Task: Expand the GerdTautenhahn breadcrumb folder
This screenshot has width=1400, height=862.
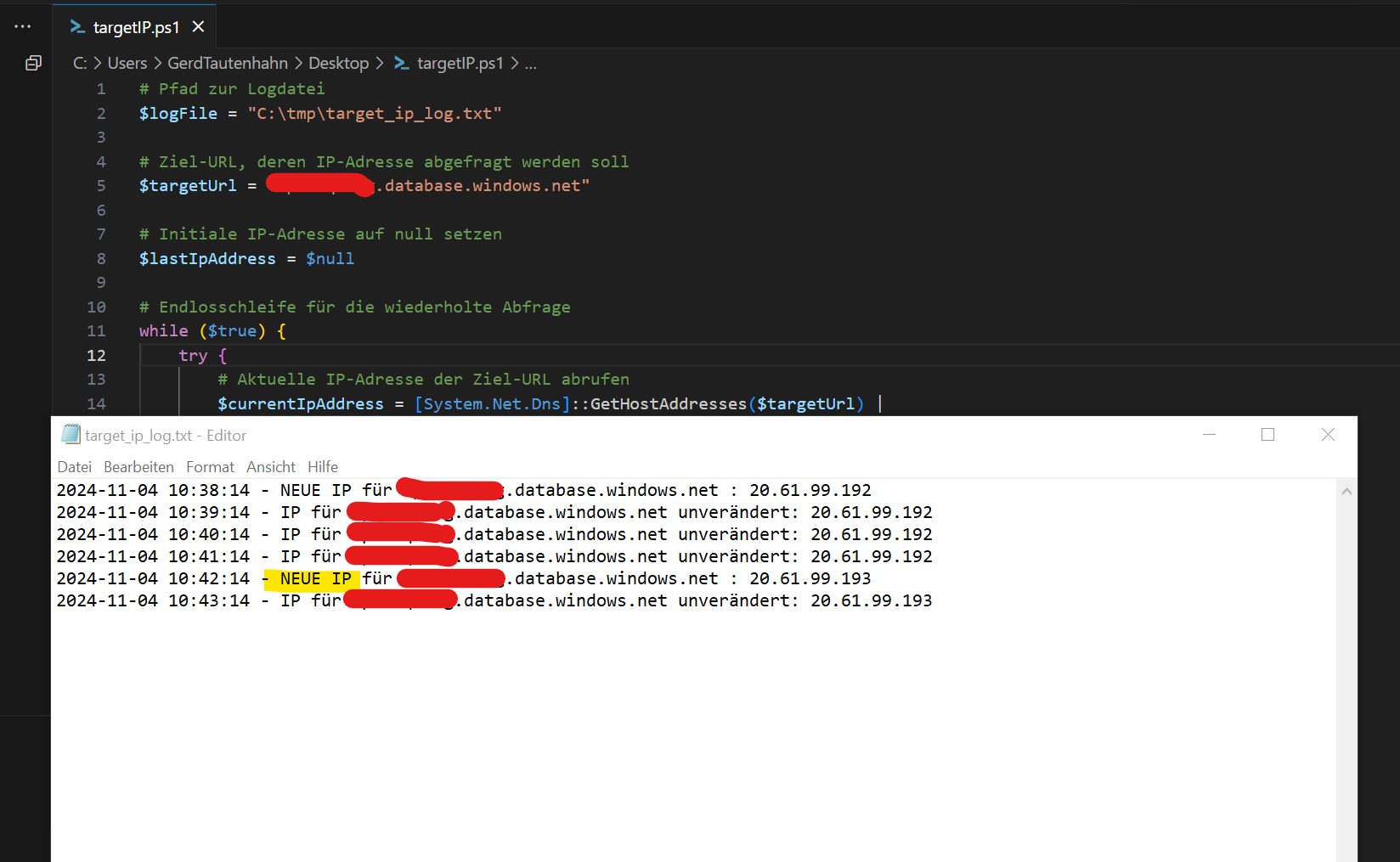Action: [x=228, y=64]
